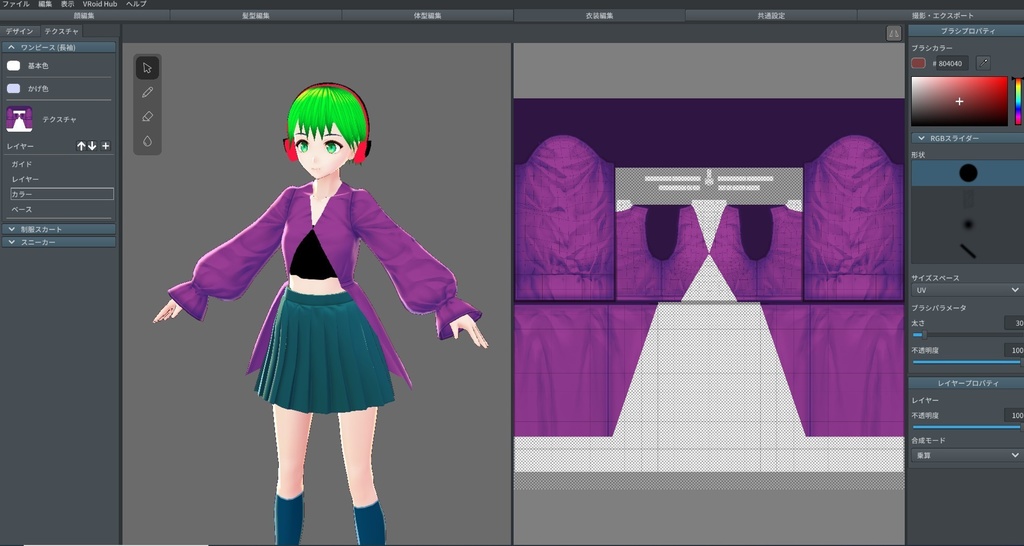The width and height of the screenshot is (1024, 546).
Task: Open the 合成モード blend mode dropdown
Action: (x=966, y=455)
